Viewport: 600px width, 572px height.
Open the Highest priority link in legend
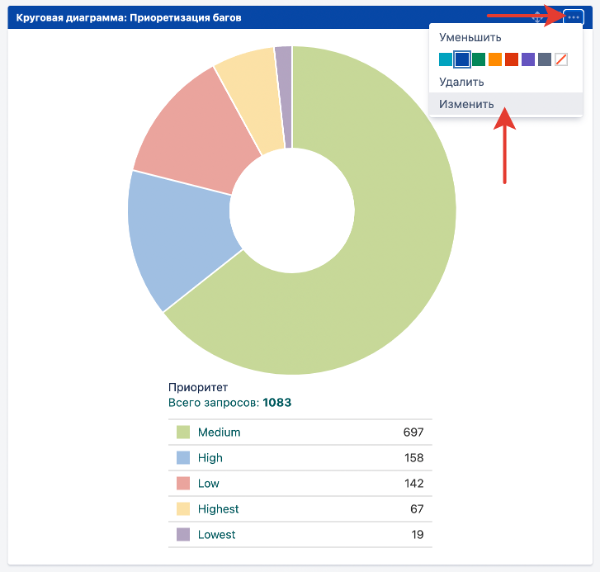[x=218, y=509]
